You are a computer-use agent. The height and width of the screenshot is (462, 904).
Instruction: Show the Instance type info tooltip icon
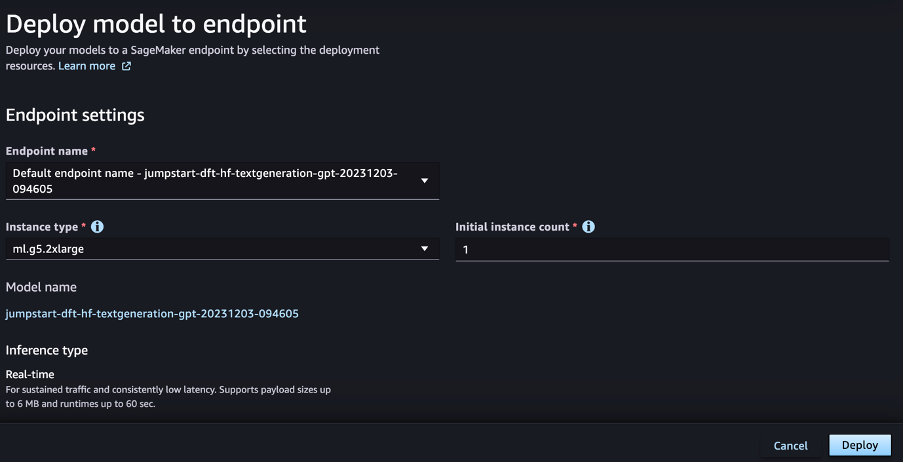coord(97,227)
